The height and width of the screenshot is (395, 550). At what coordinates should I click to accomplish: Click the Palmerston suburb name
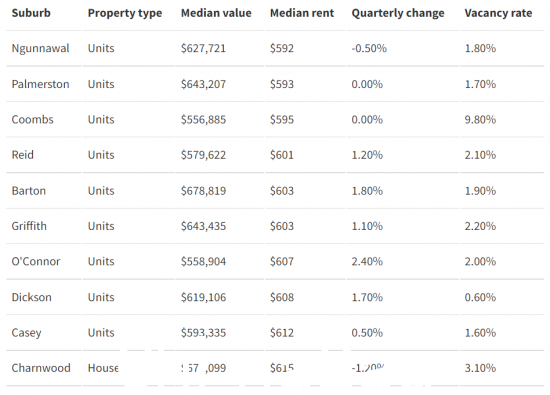[x=40, y=84]
